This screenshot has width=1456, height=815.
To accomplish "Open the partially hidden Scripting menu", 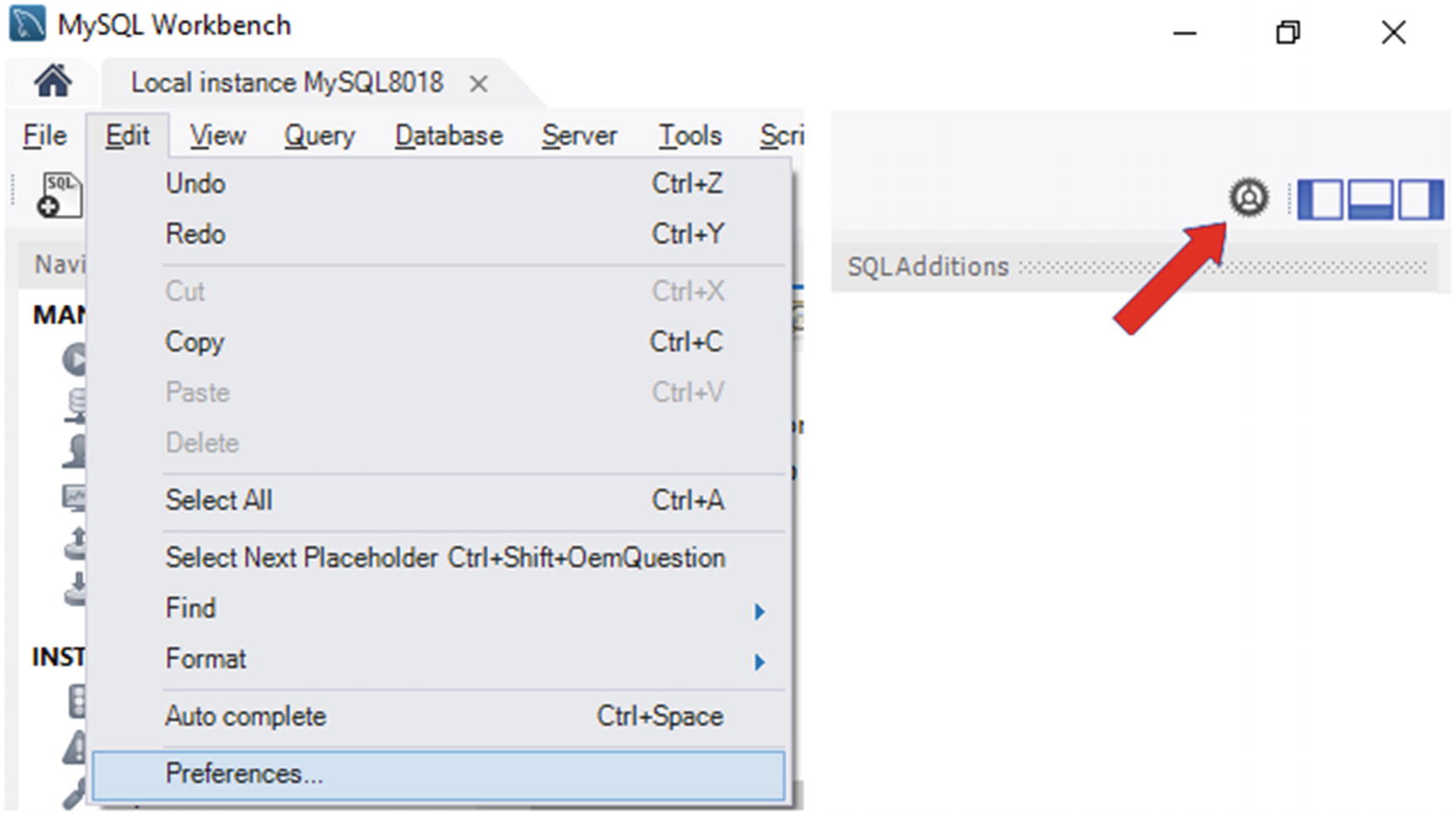I will [x=782, y=136].
